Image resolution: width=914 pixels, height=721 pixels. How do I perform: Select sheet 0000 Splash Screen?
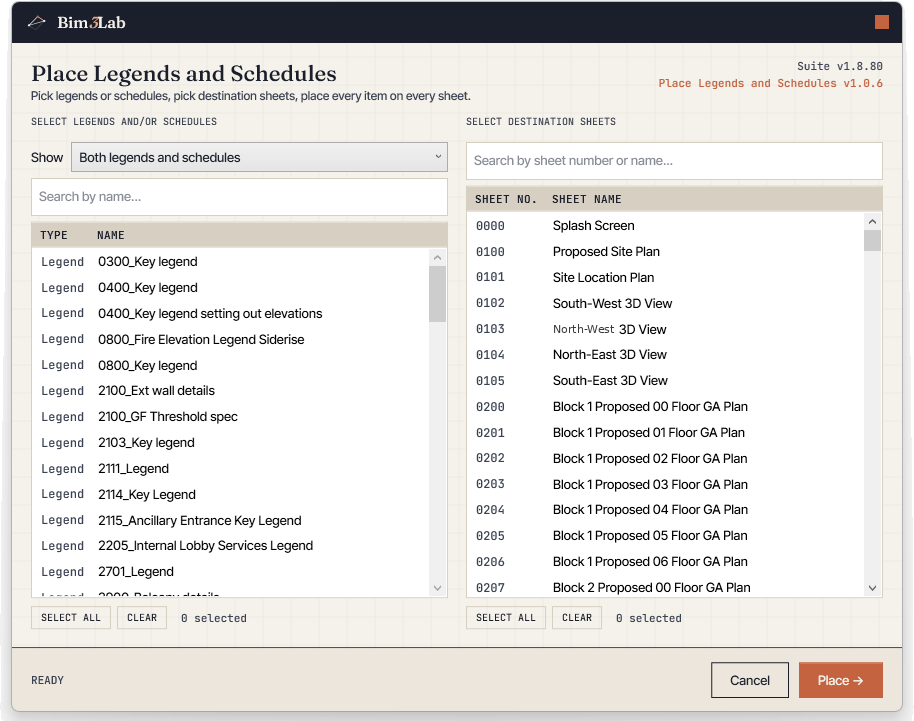tap(666, 226)
